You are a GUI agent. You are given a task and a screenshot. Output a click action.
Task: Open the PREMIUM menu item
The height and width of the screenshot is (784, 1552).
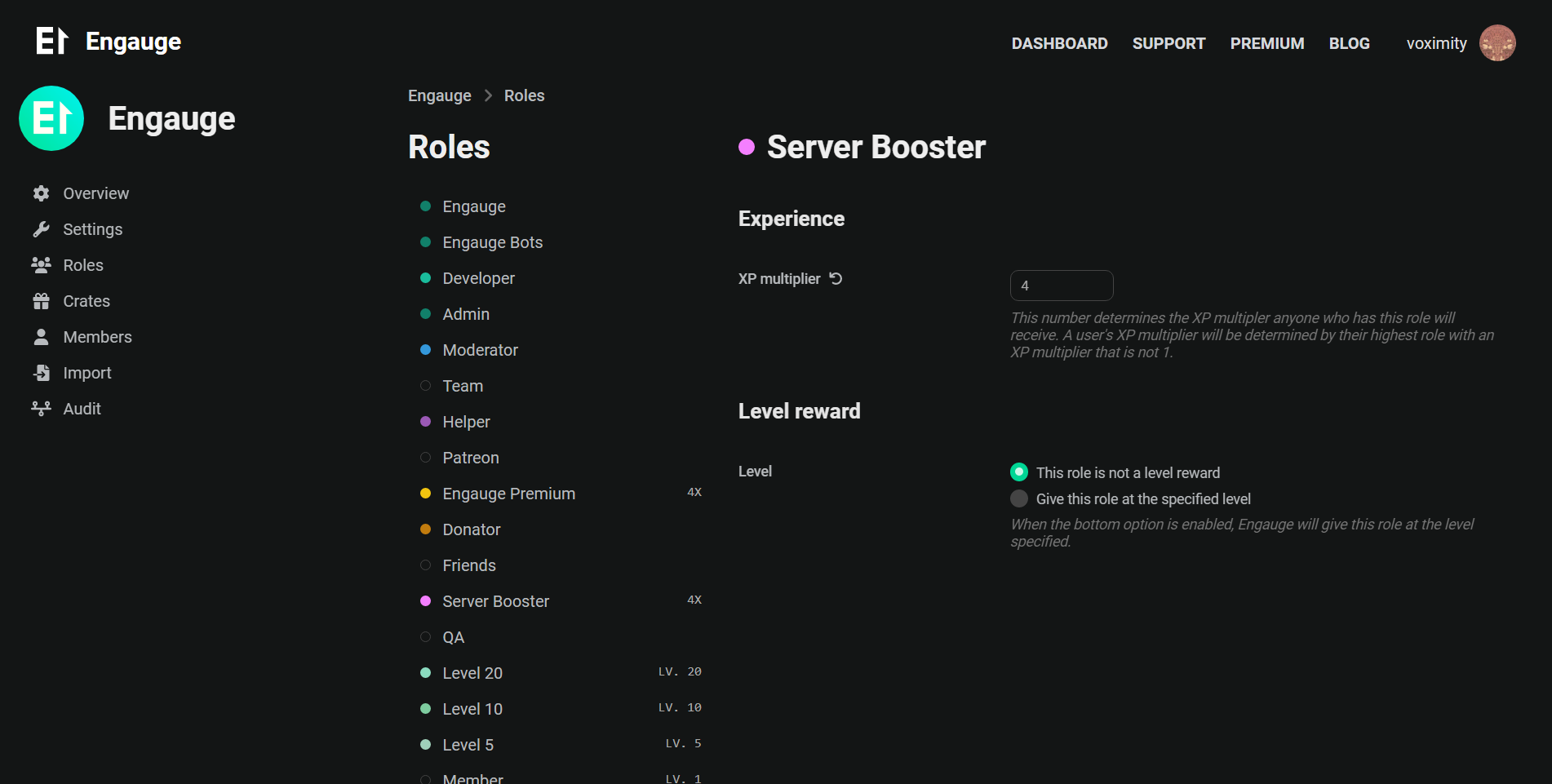click(x=1267, y=43)
